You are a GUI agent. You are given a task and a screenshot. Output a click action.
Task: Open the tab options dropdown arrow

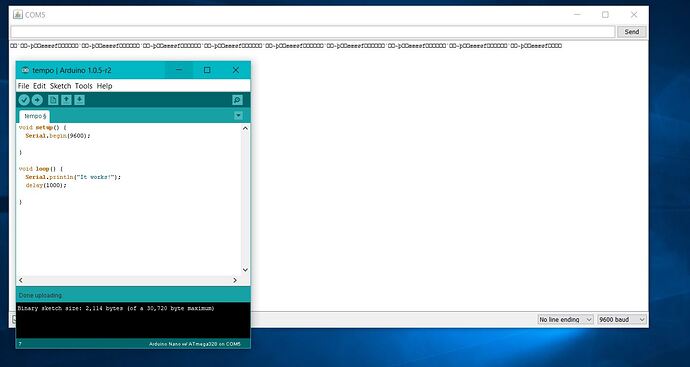tap(238, 116)
